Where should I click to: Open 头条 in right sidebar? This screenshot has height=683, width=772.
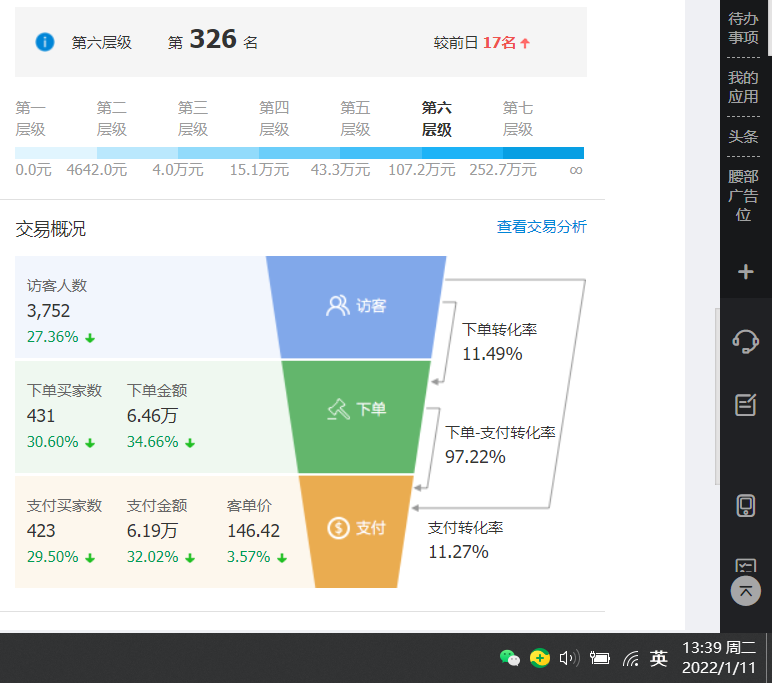tap(743, 136)
